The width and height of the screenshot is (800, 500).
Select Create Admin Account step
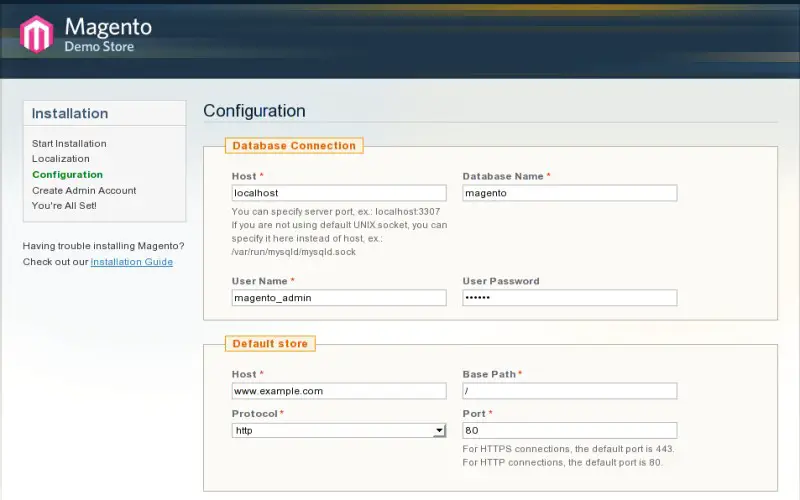coord(84,190)
